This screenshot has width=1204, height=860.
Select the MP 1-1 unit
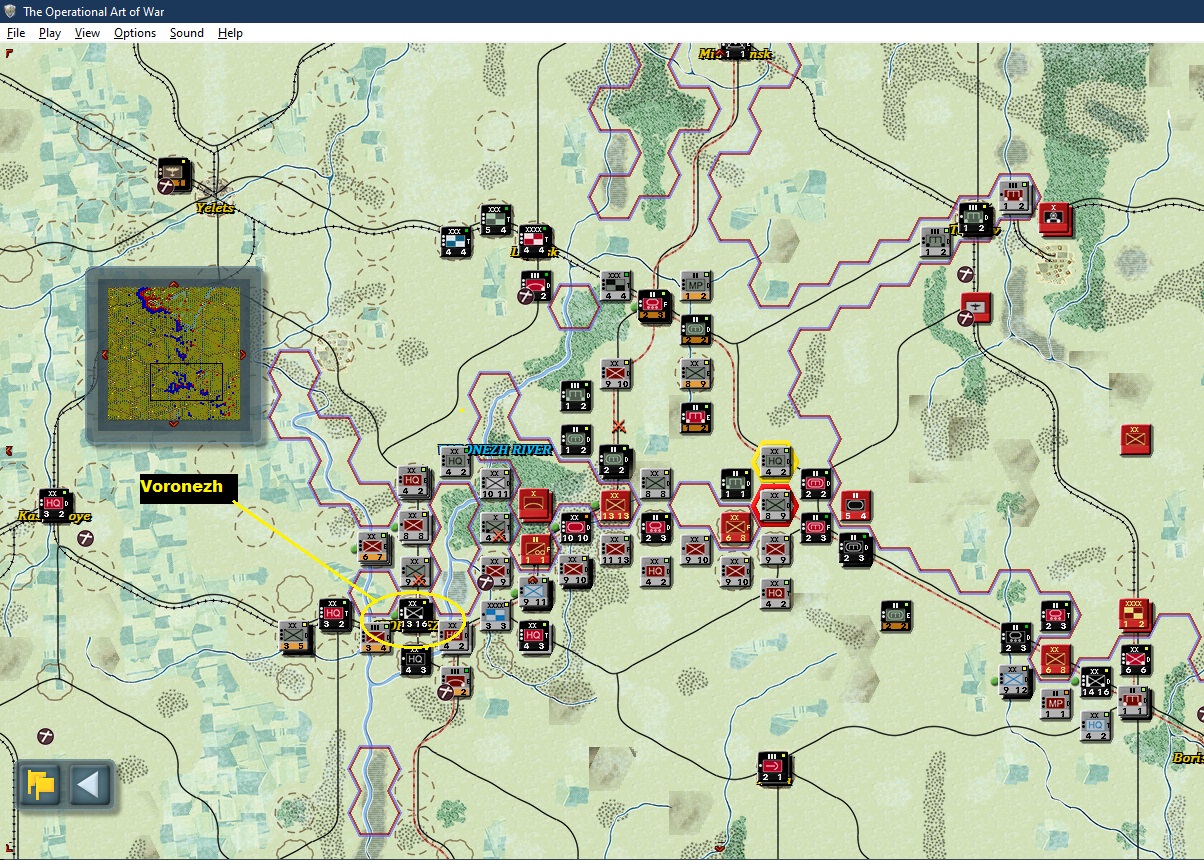[1054, 703]
